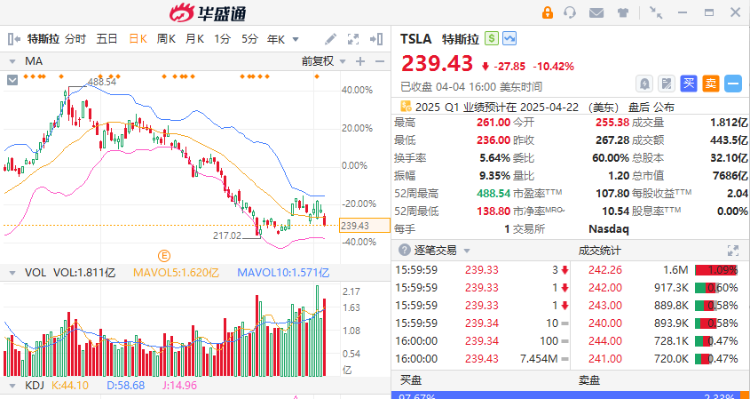Select the 分时 intraday chart tab

coord(75,39)
